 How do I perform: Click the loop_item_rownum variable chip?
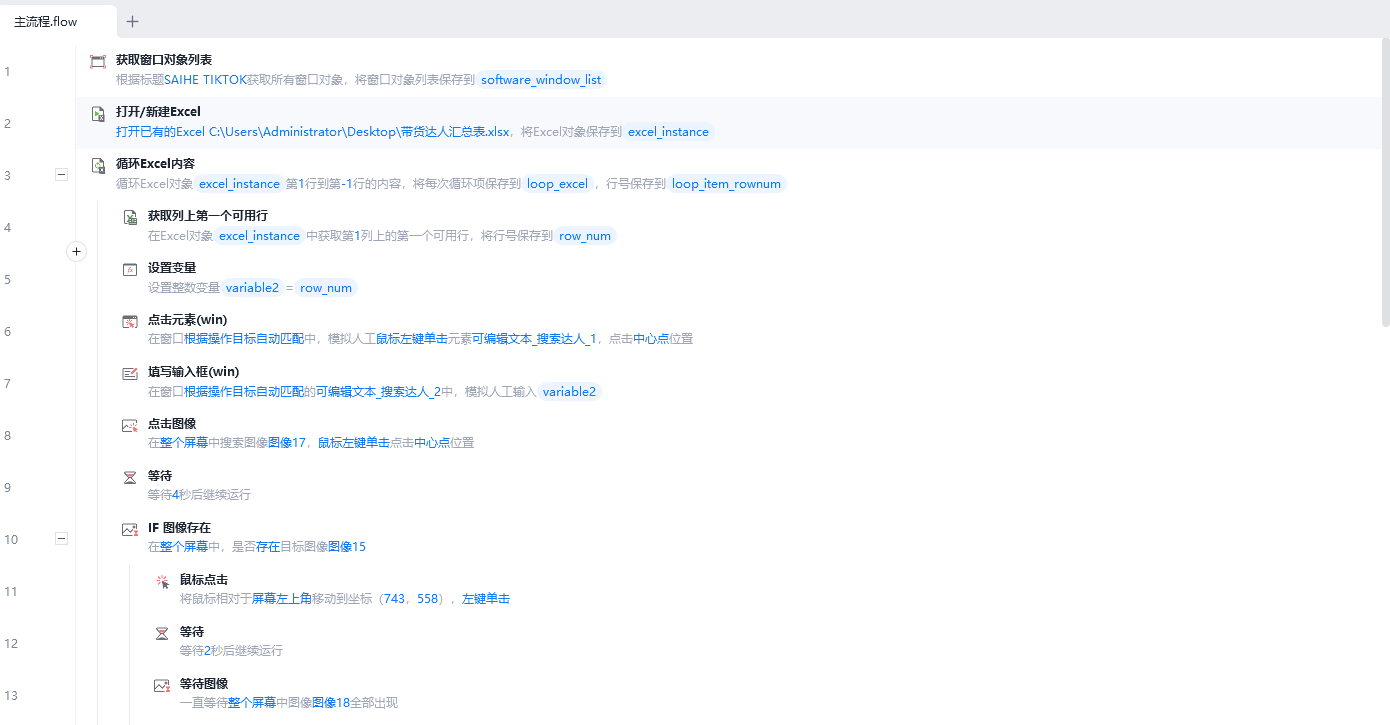(726, 184)
